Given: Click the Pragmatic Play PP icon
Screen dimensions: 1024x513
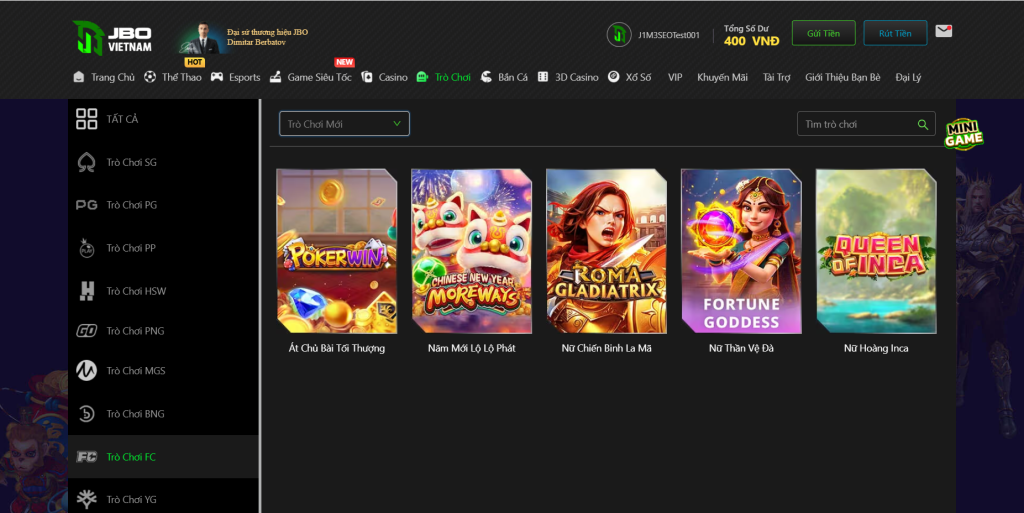Looking at the screenshot, I should point(86,248).
